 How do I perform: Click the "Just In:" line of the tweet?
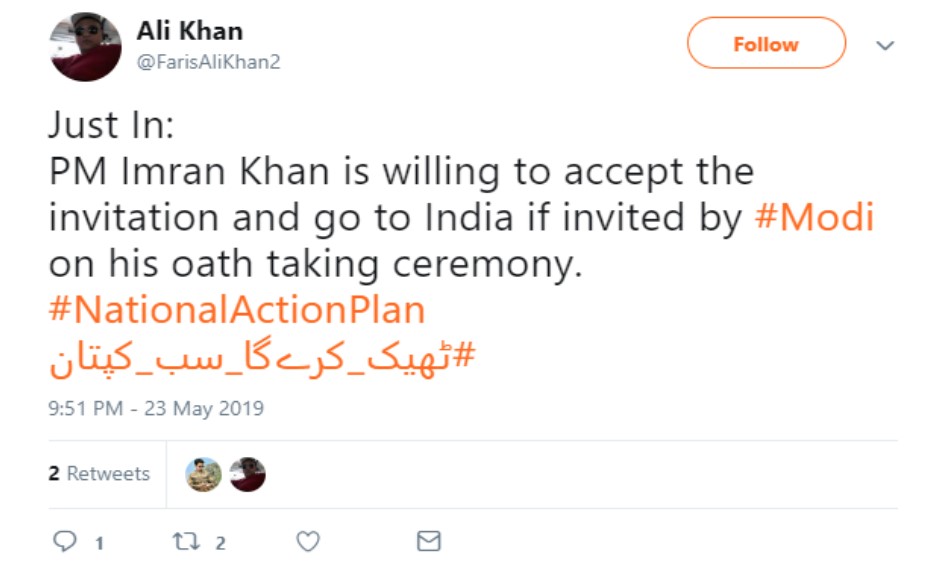pyautogui.click(x=111, y=125)
